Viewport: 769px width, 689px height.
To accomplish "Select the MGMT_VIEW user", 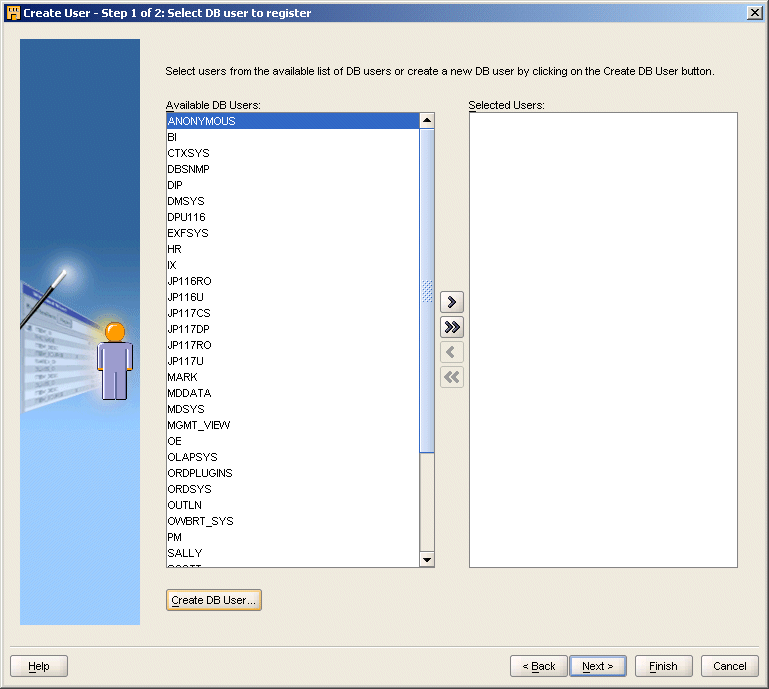I will tap(293, 425).
